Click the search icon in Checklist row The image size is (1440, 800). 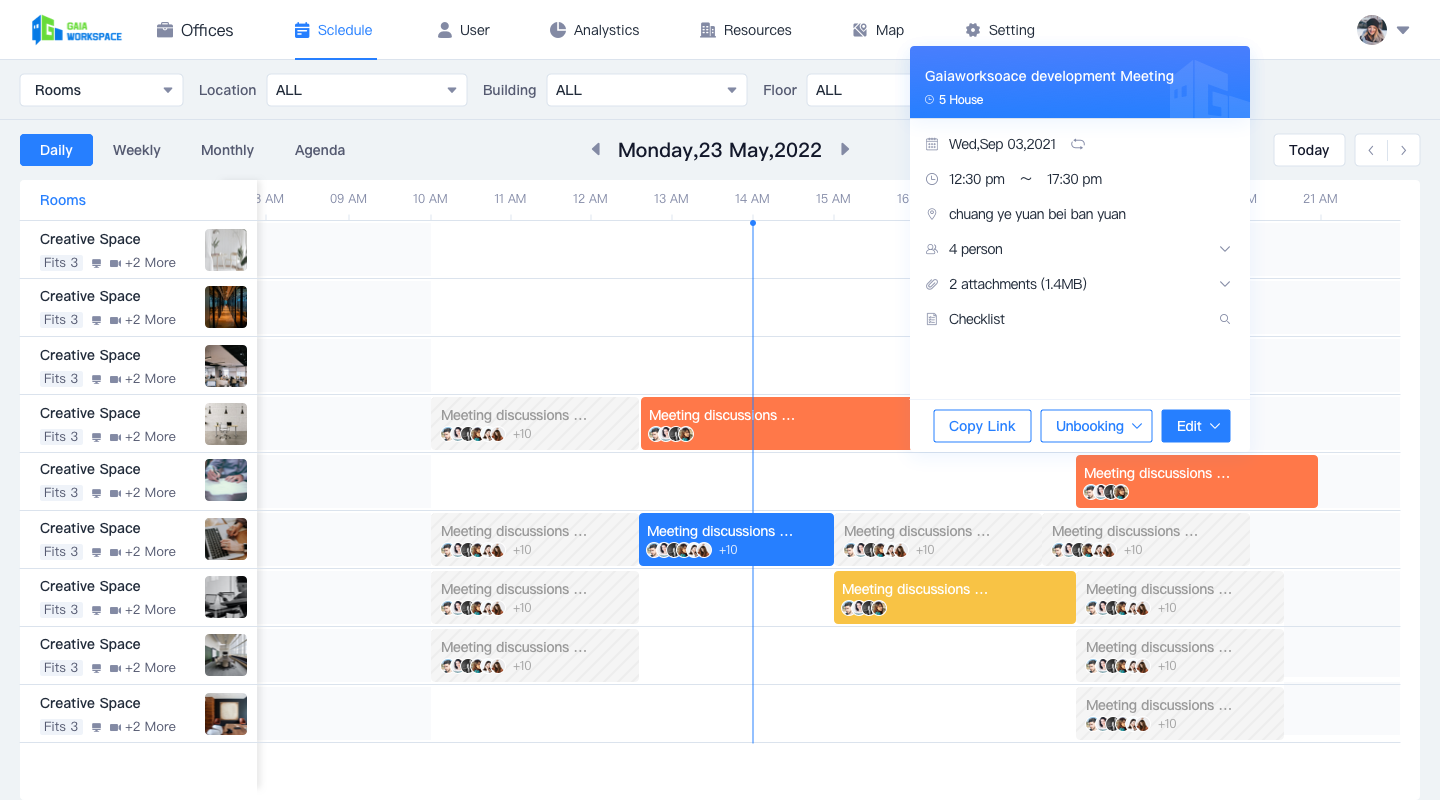point(1225,319)
